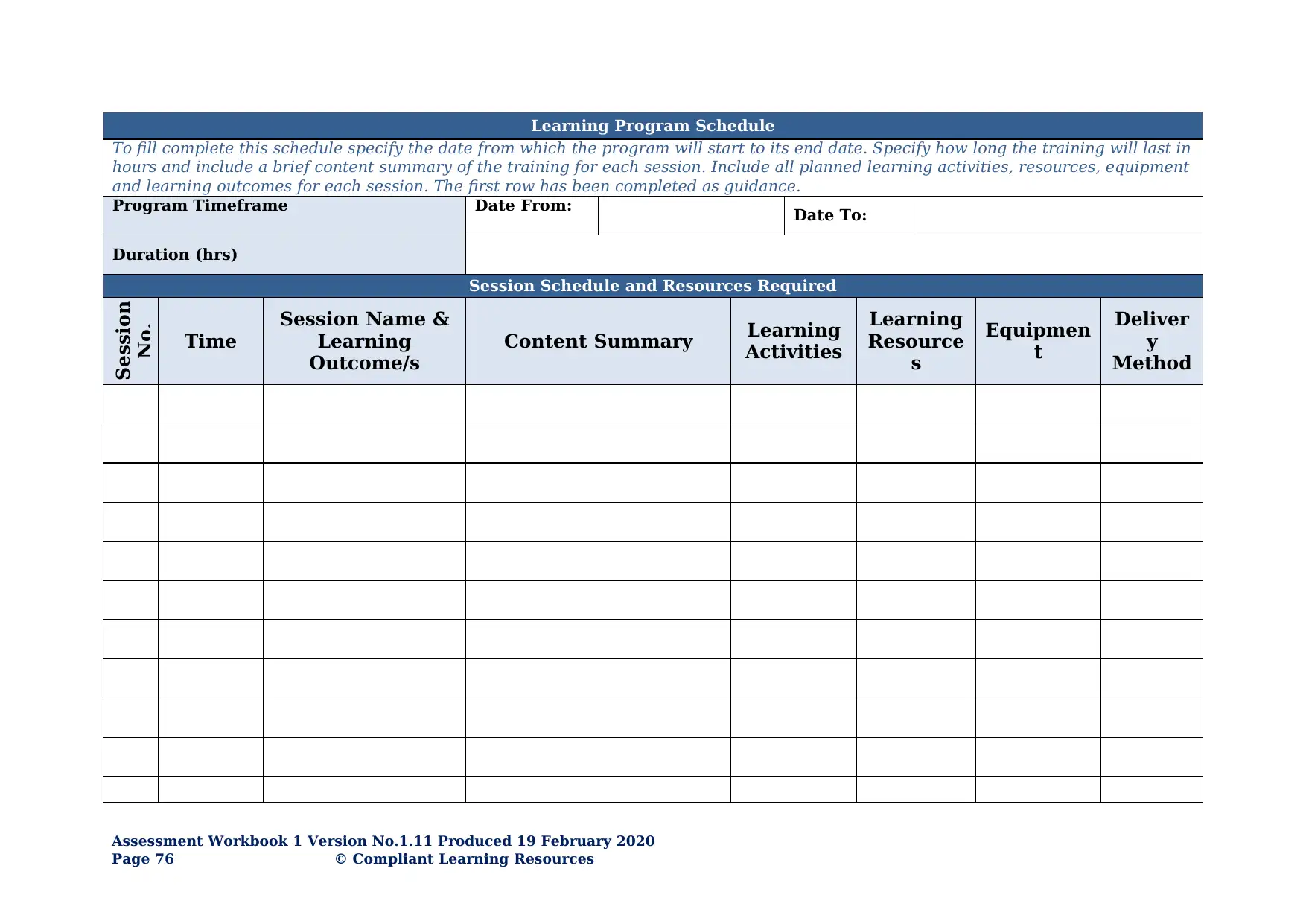Viewport: 1306px width, 924px height.
Task: Click the 'Learning Activities' column header
Action: coord(794,341)
